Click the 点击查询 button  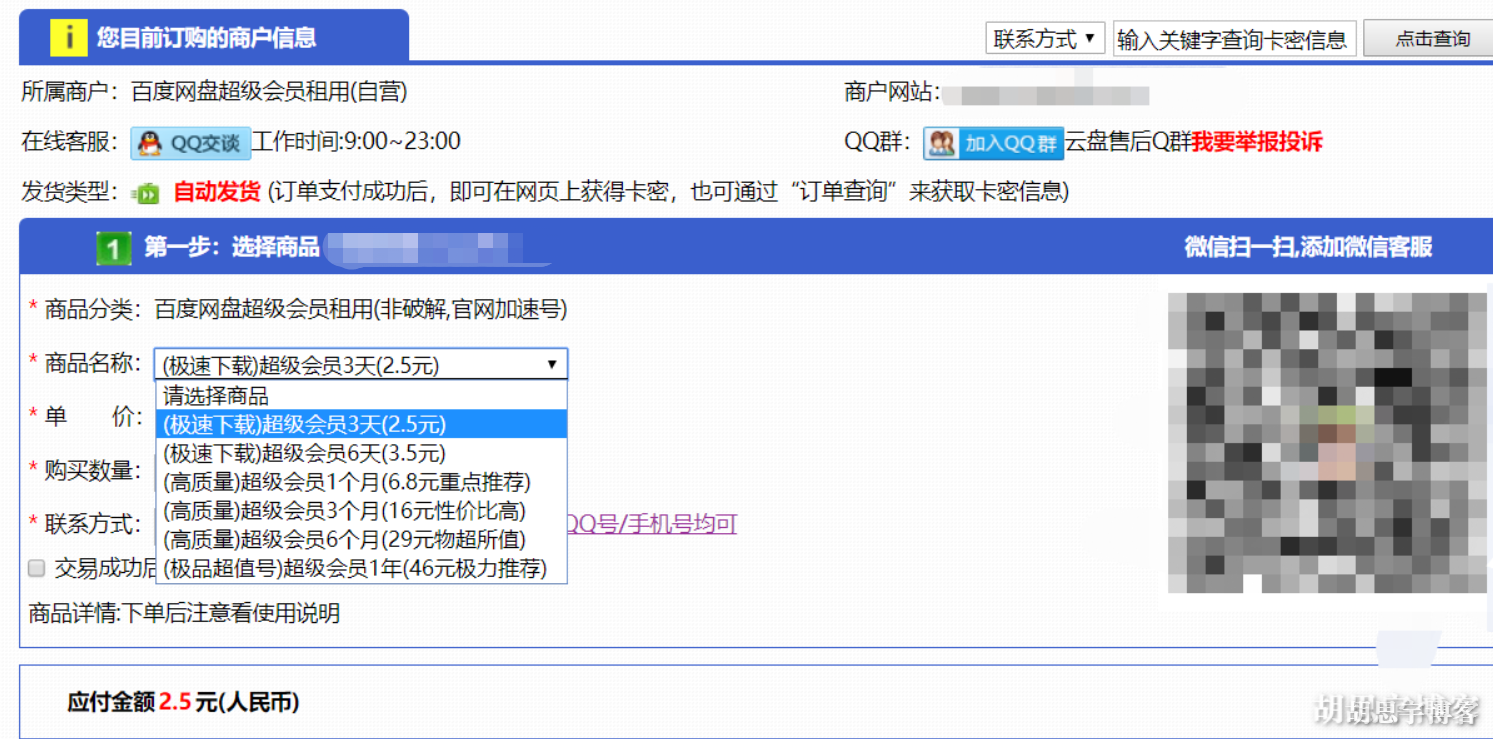click(1427, 39)
